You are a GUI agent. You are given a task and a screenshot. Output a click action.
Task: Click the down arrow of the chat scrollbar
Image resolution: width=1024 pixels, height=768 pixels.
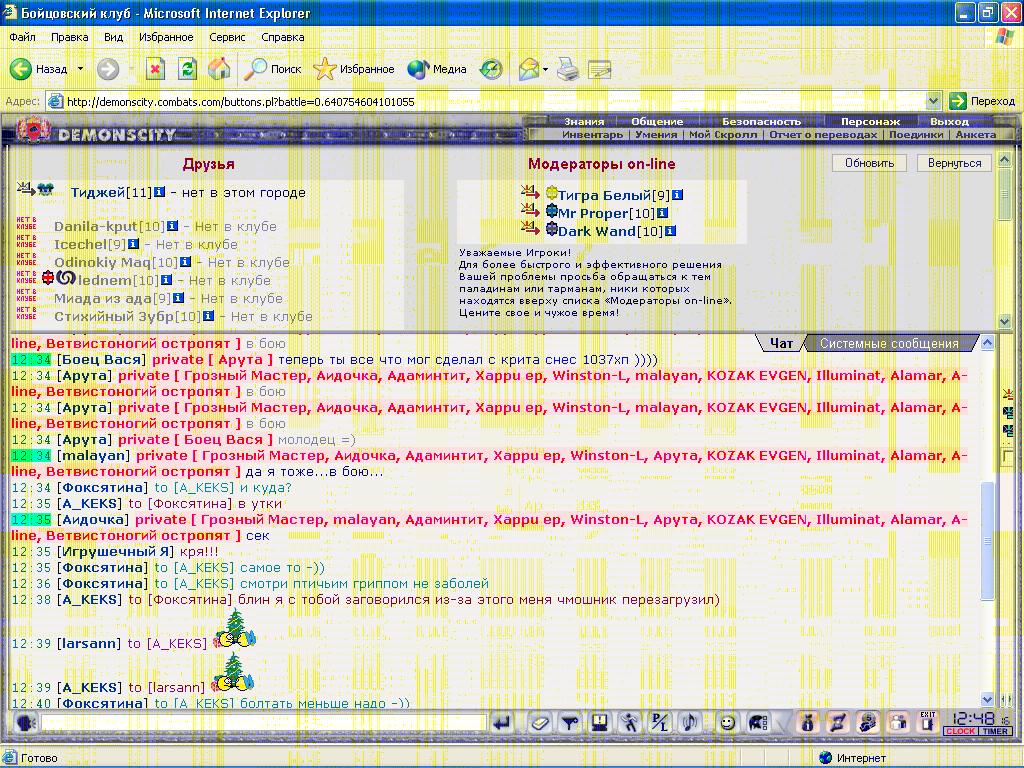(987, 699)
